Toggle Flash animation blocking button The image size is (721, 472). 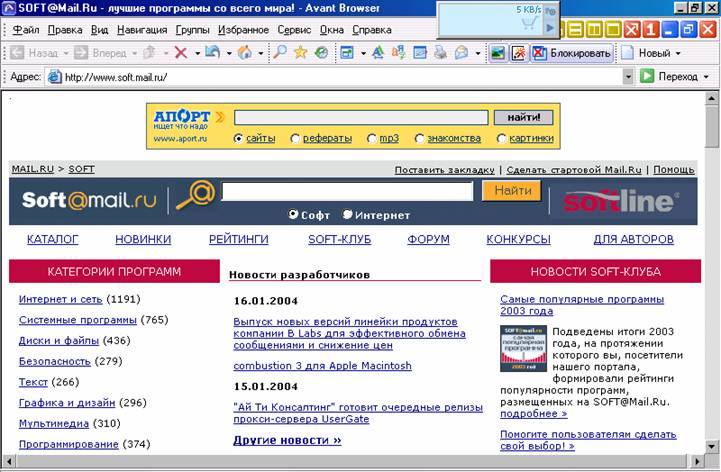519,53
